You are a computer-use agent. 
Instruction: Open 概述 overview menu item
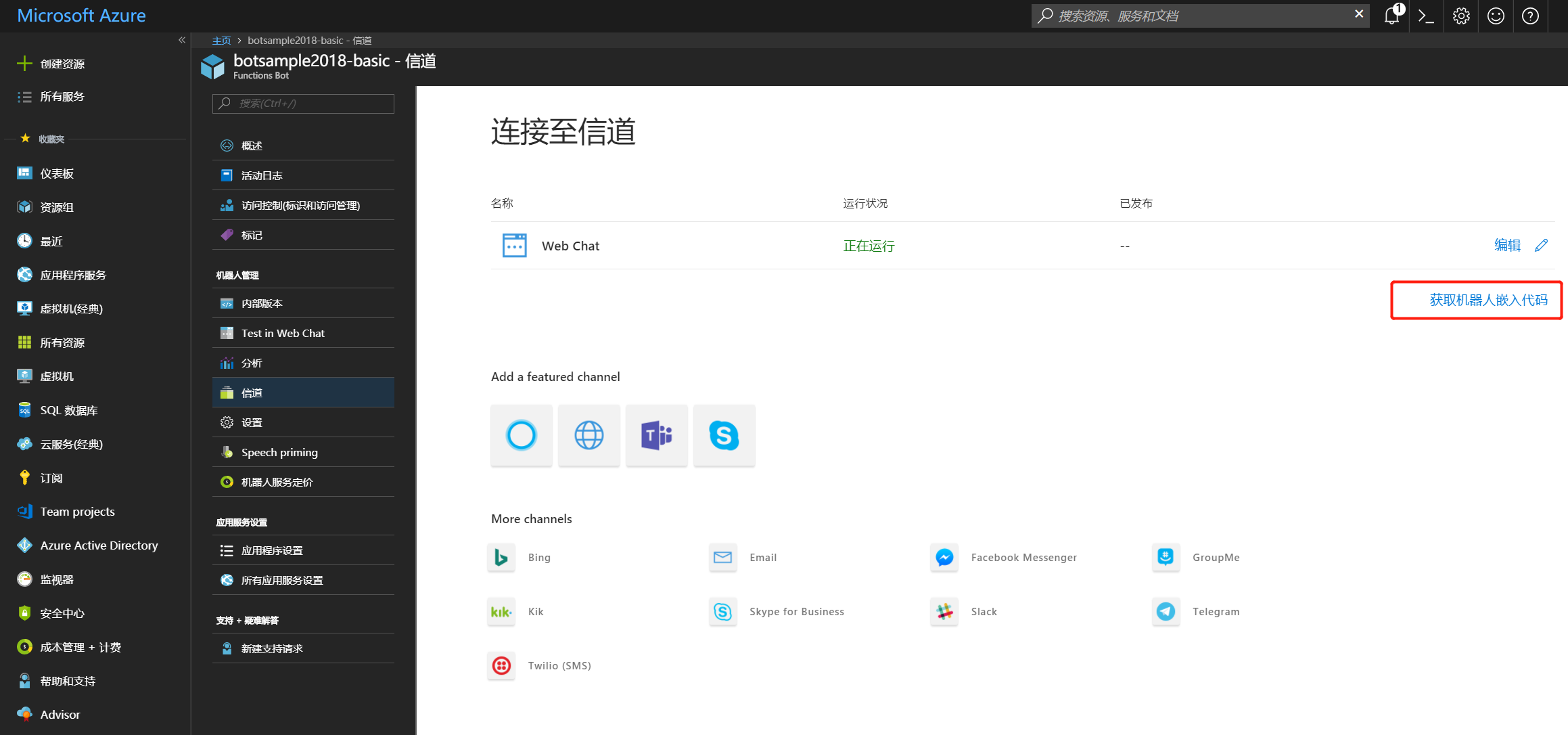(303, 146)
